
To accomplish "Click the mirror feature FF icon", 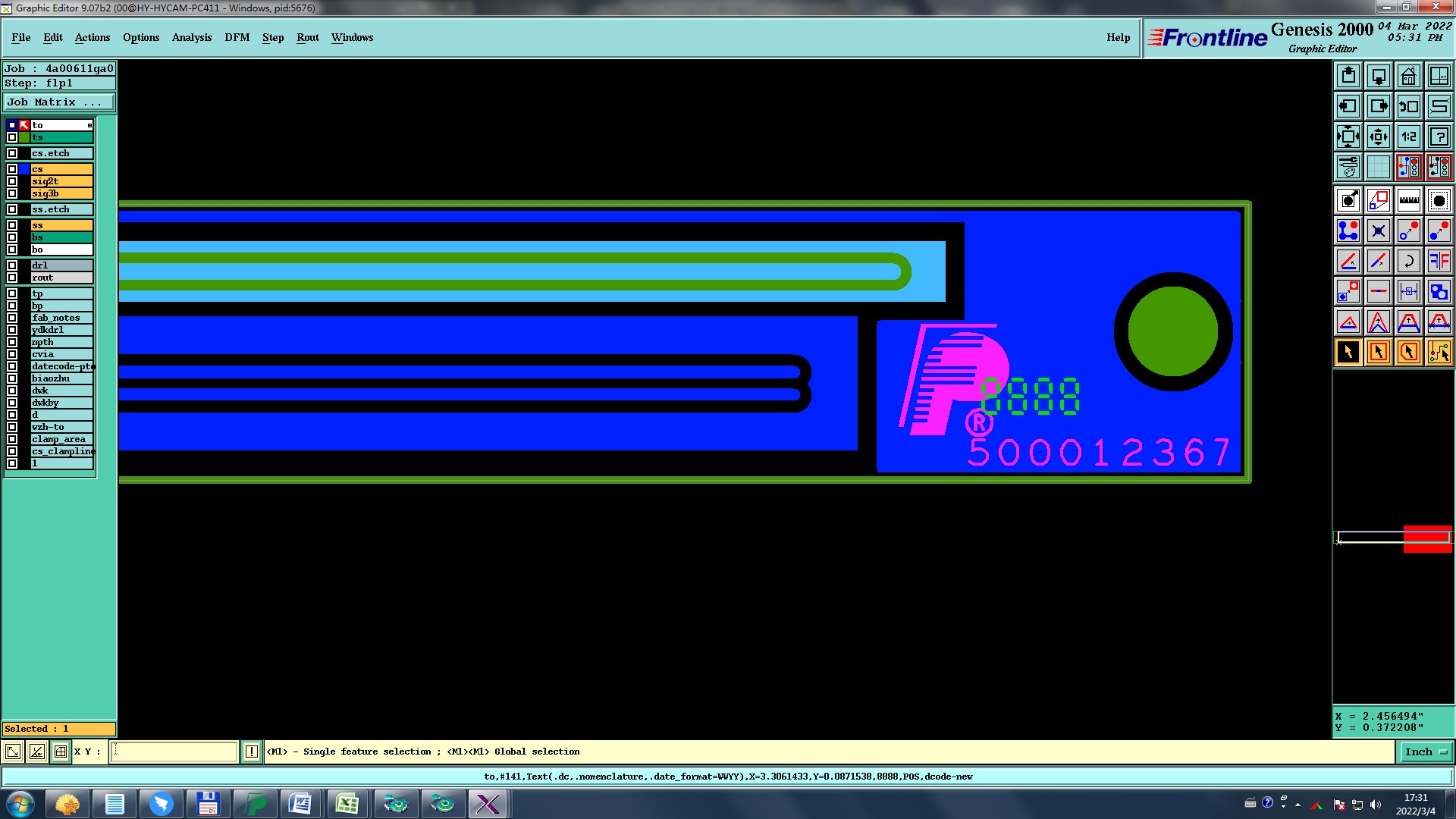I will coord(1439,261).
